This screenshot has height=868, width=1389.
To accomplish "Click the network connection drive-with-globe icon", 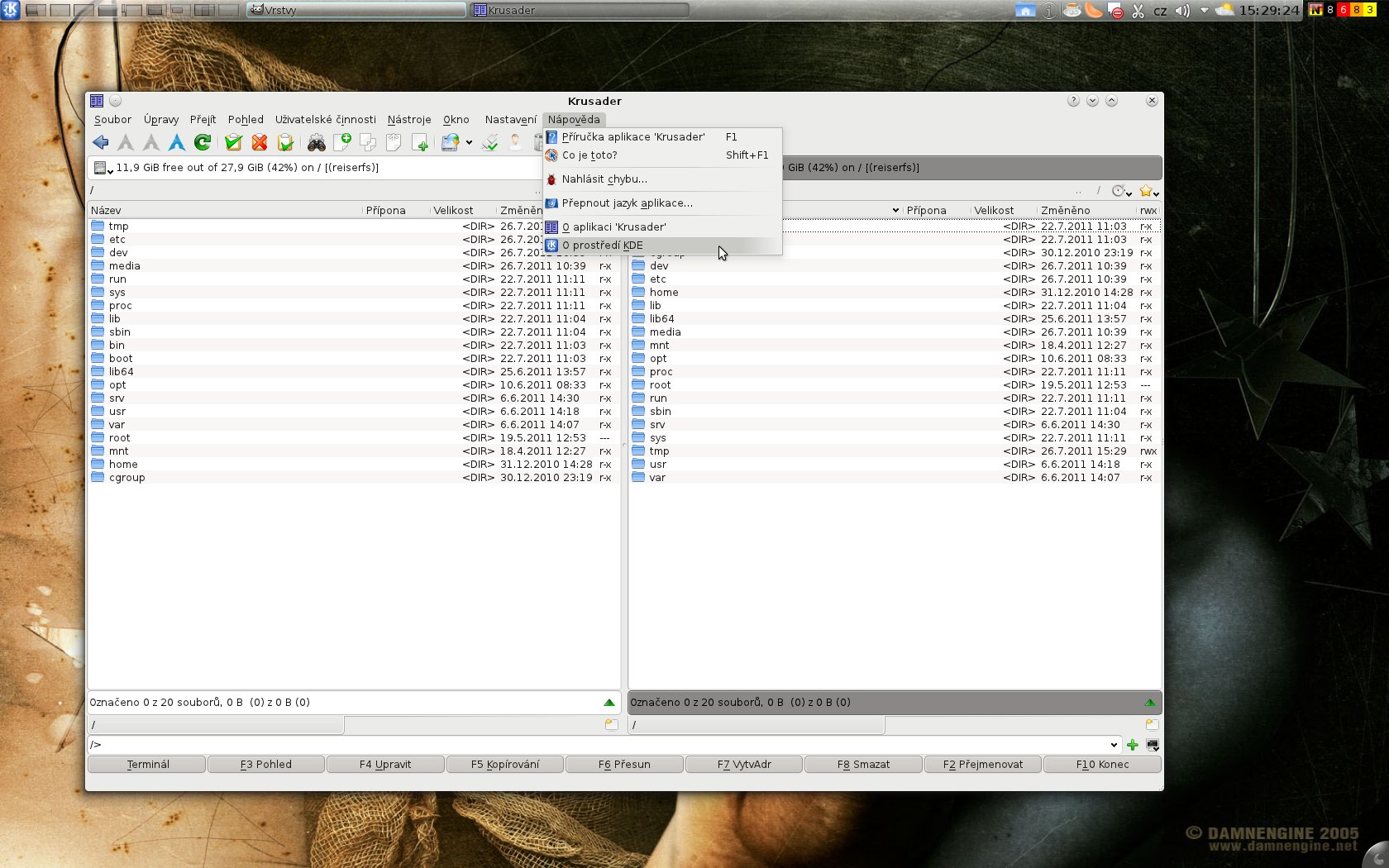I will (450, 142).
